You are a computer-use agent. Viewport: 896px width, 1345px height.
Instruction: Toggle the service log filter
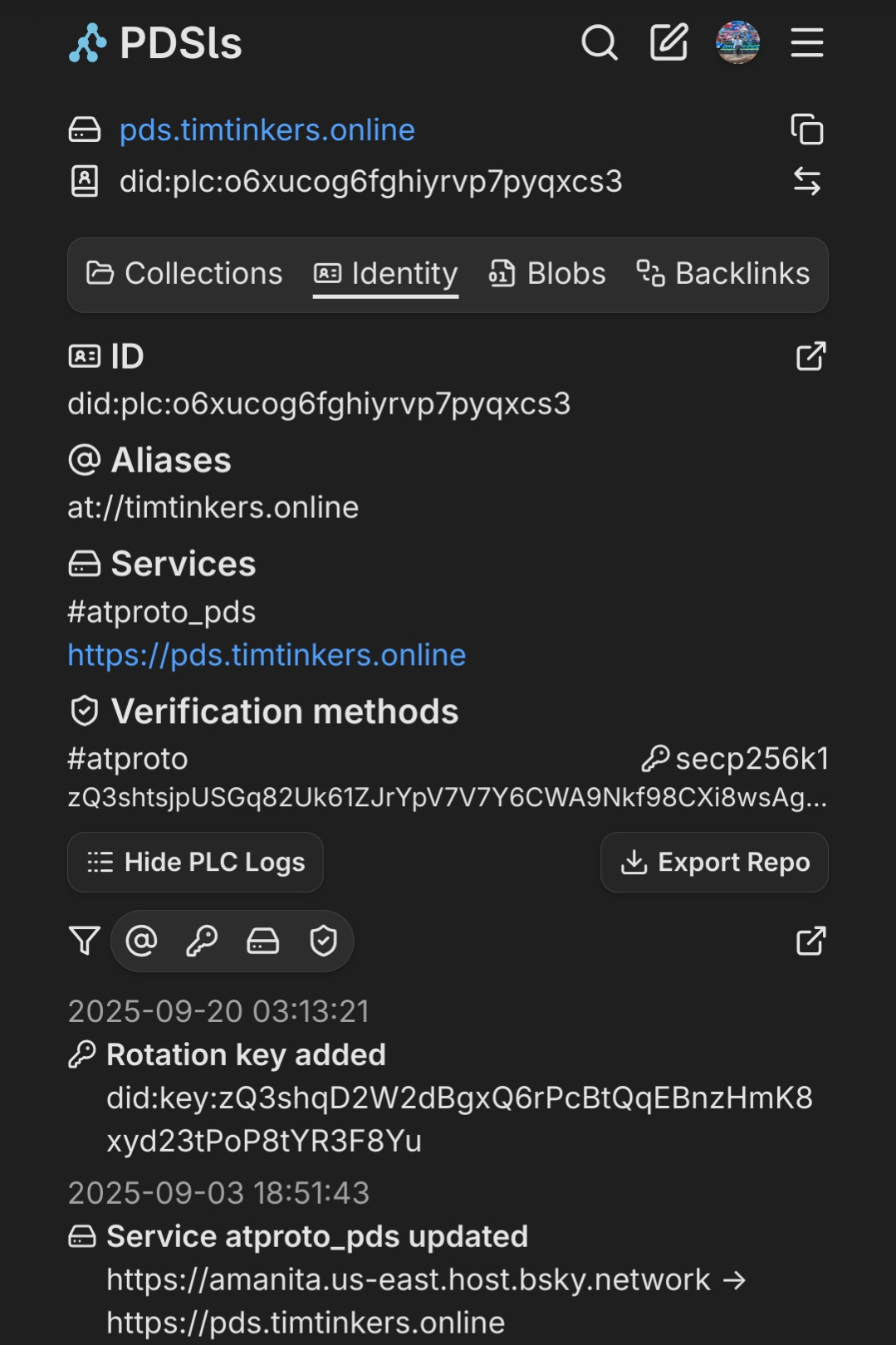(262, 941)
